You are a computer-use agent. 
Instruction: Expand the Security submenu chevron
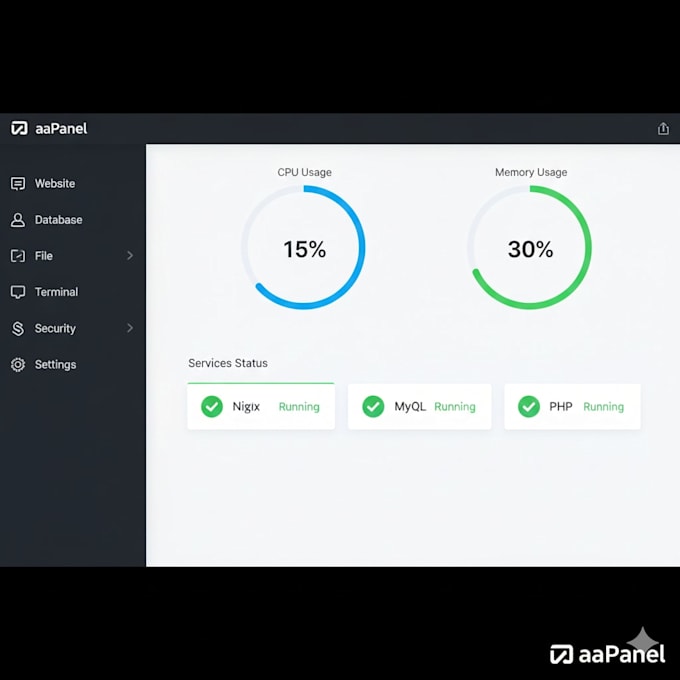[x=130, y=328]
